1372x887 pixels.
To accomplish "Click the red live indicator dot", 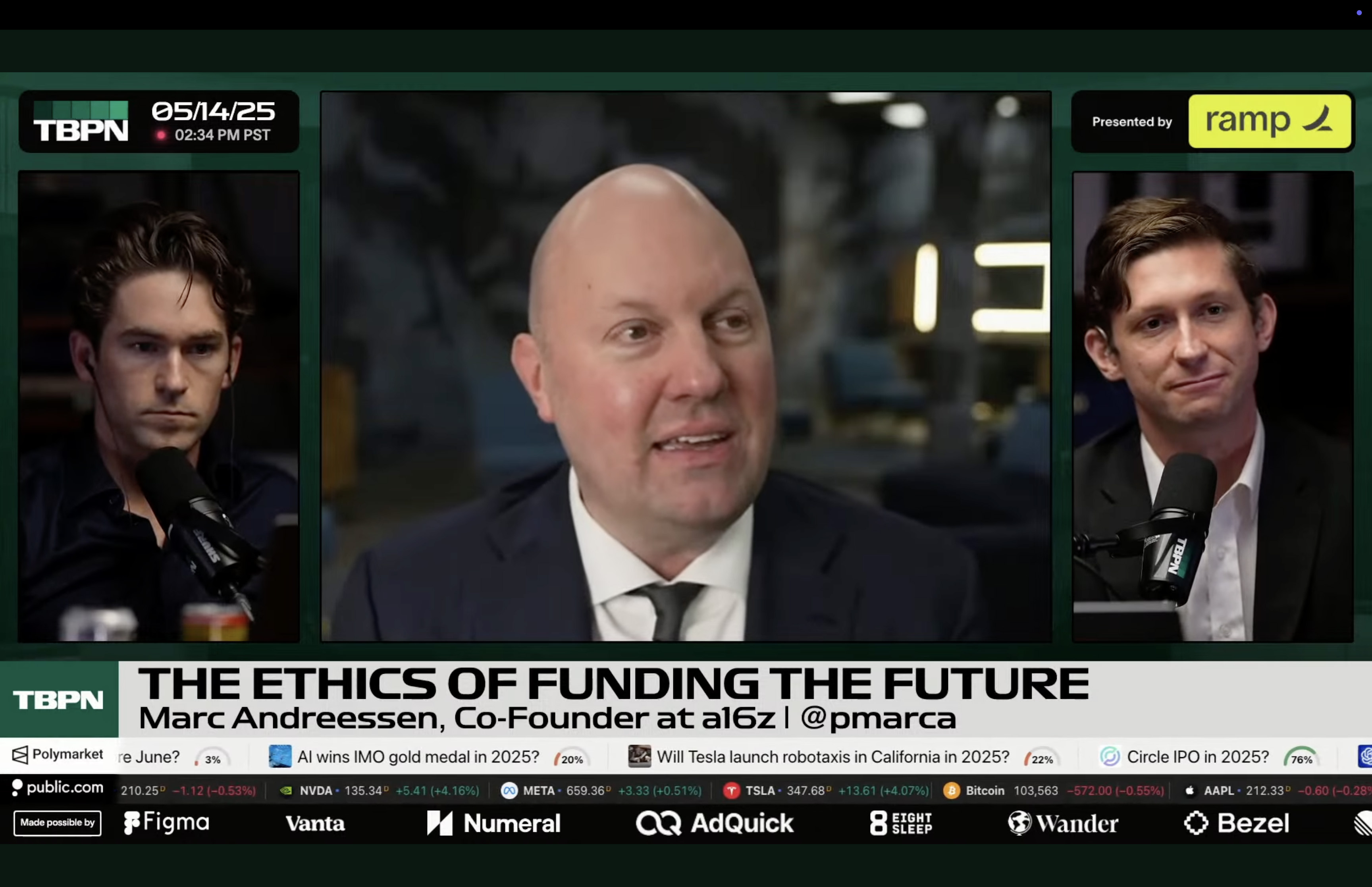I will [x=161, y=135].
